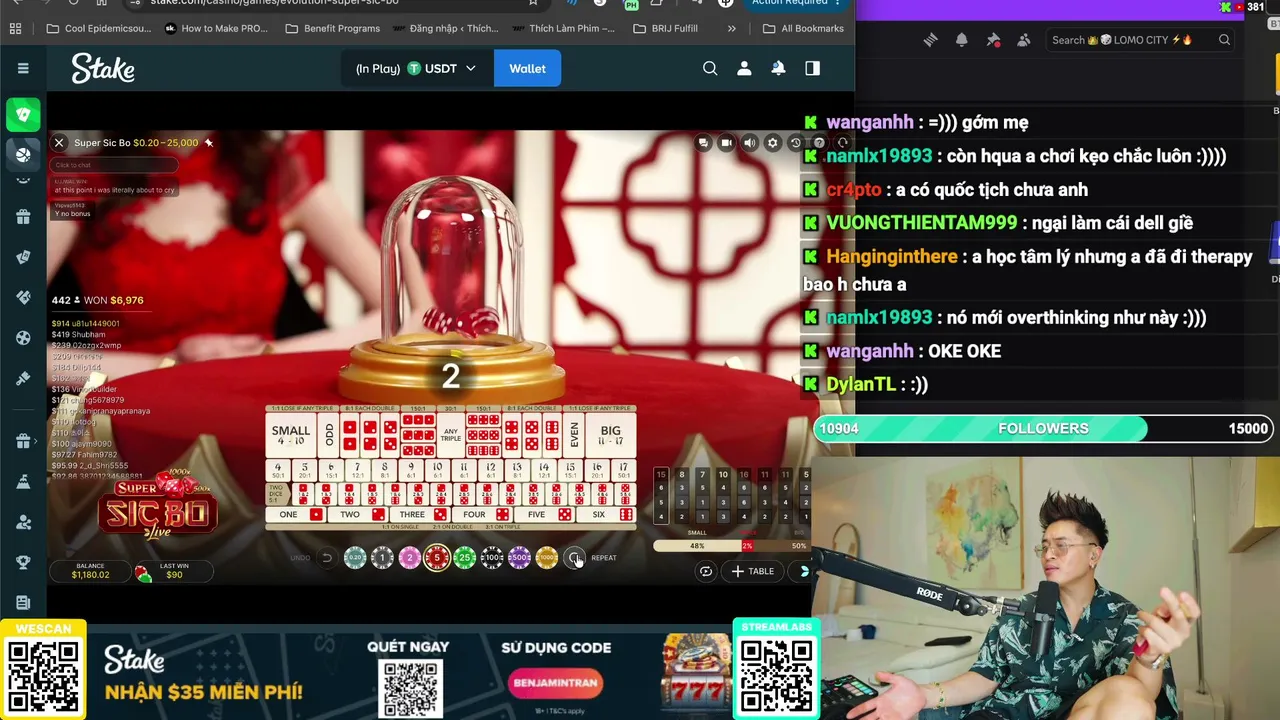Click the Small/Triple/Big statistics bar
Viewport: 1280px width, 720px height.
point(731,546)
